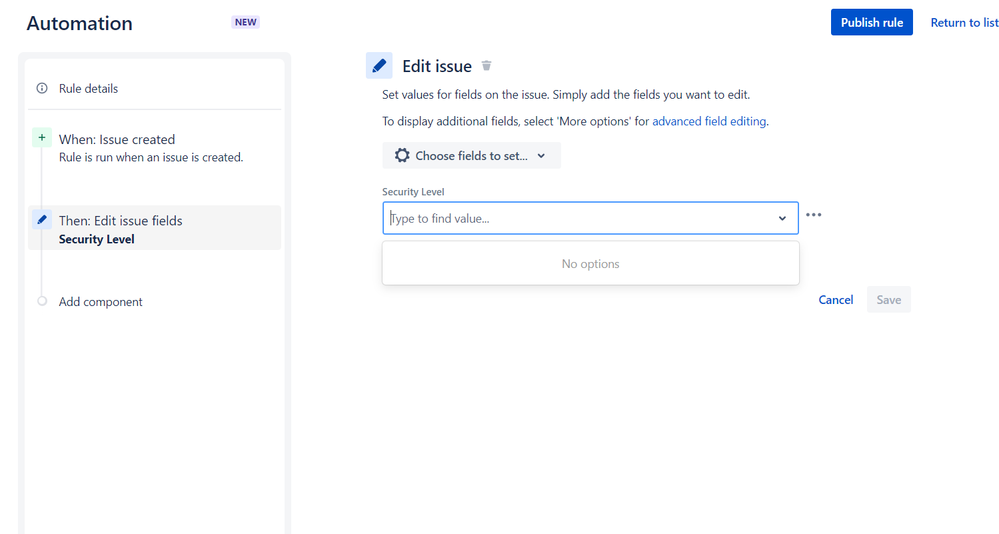Click the green plus trigger icon
Viewport: 999px width, 534px height.
click(x=42, y=138)
